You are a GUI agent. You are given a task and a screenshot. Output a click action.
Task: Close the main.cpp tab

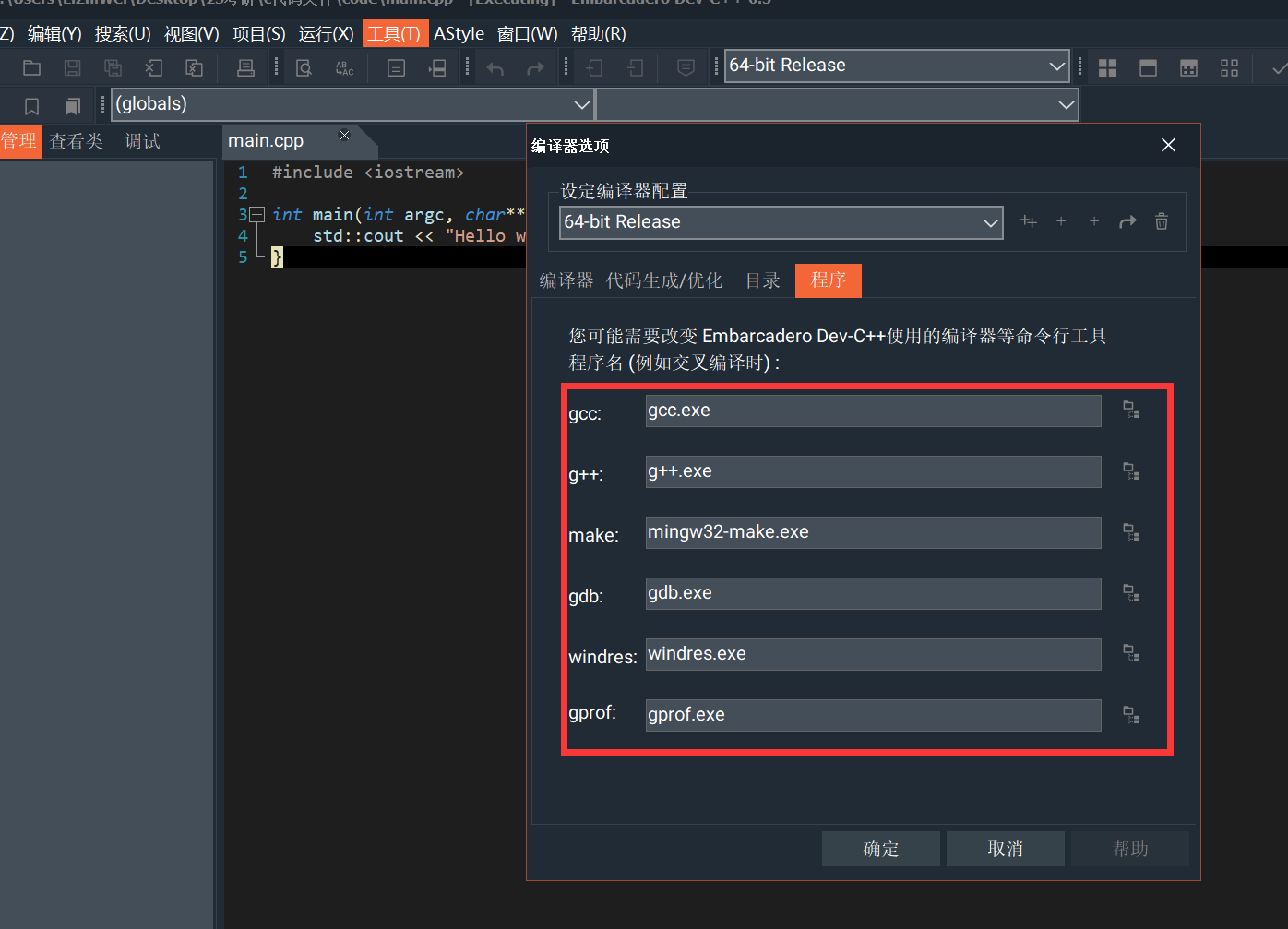tap(344, 135)
